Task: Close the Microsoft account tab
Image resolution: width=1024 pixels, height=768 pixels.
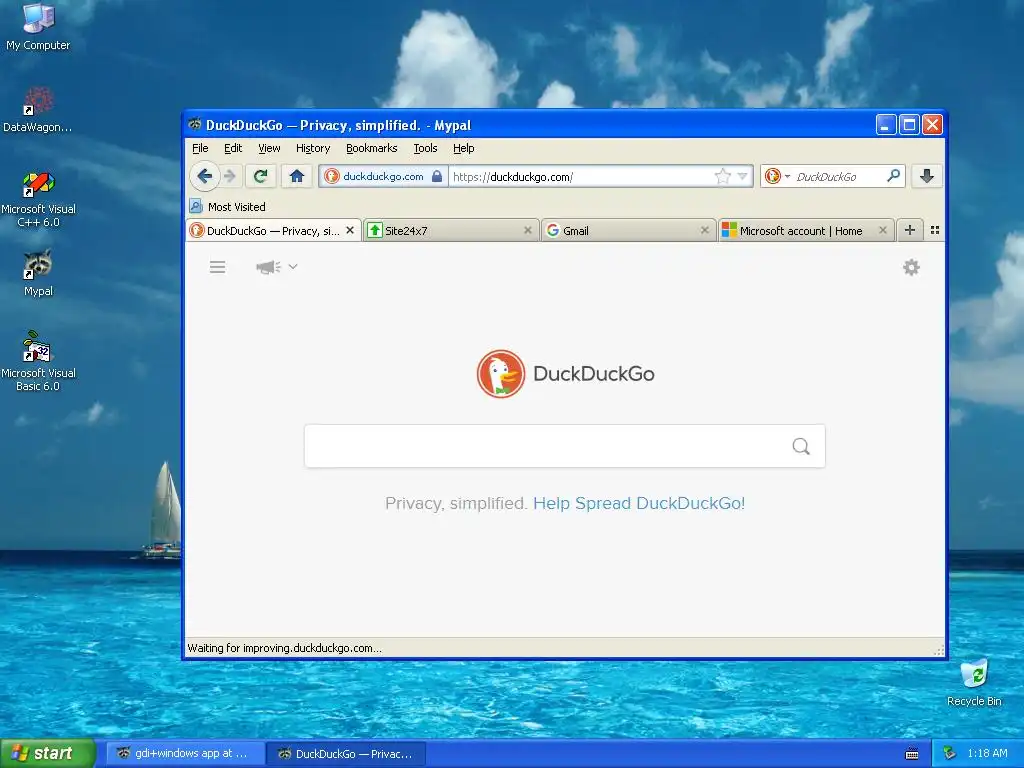Action: point(882,231)
